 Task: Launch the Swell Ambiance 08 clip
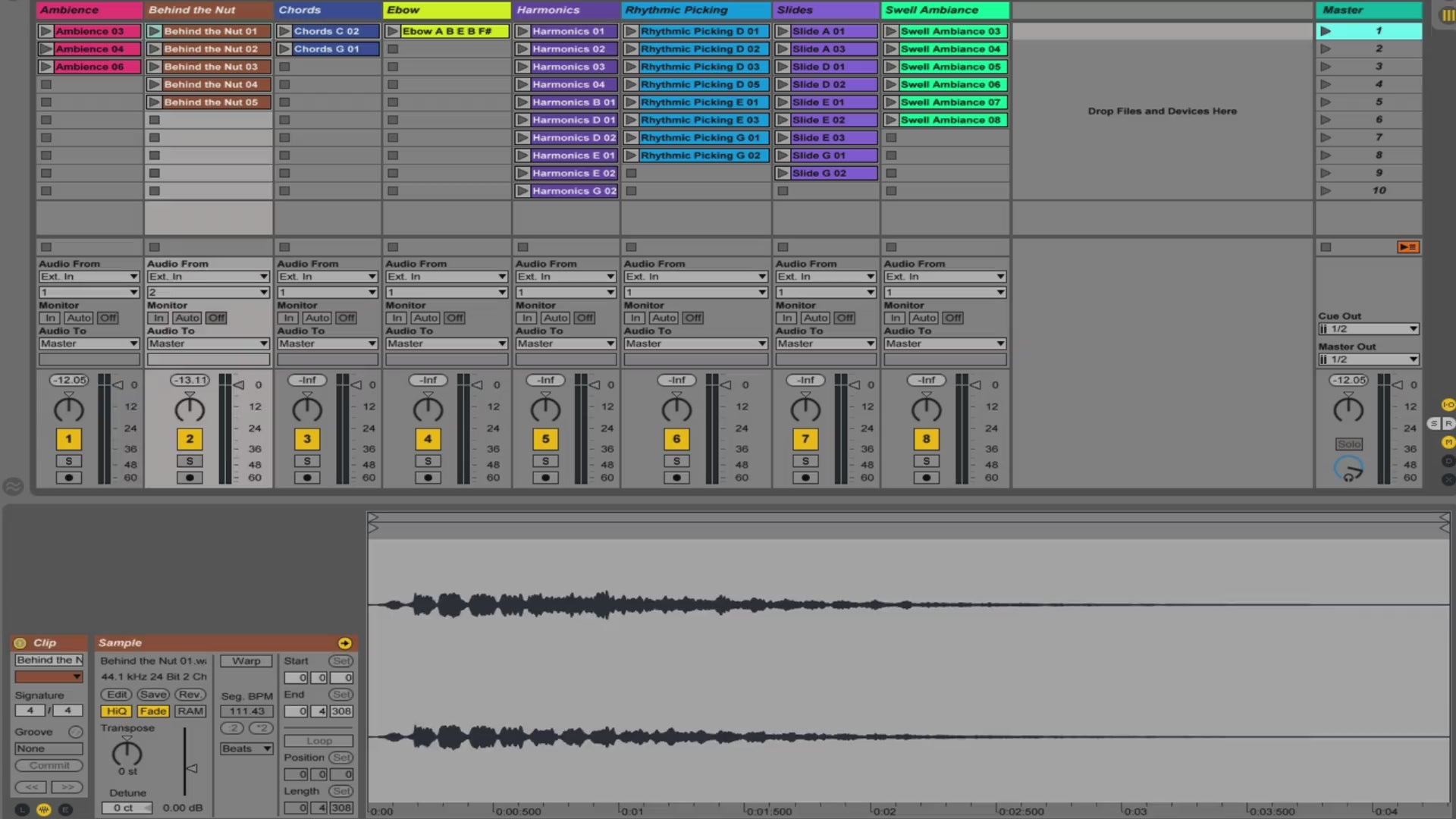(x=891, y=120)
